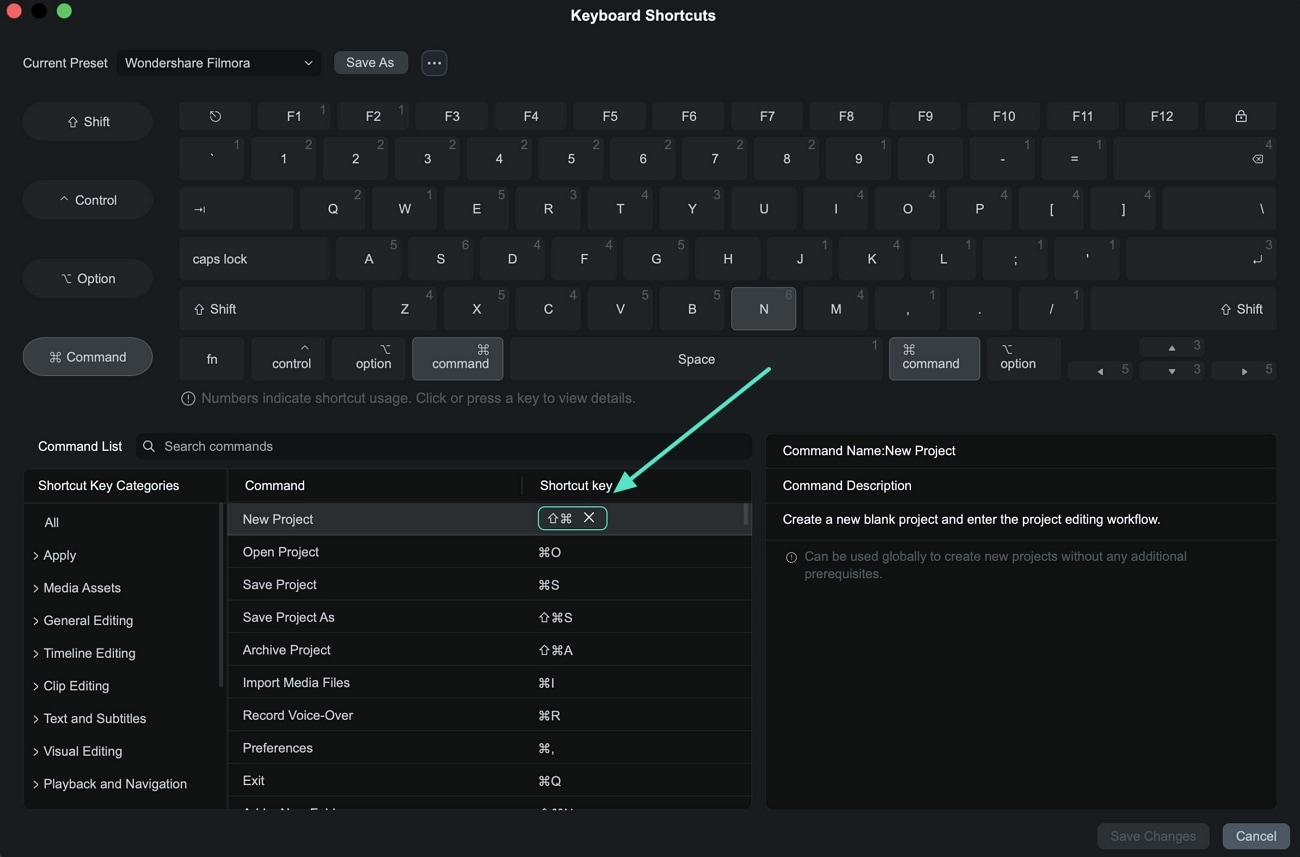Click the down arrow key on virtual keyboard
The height and width of the screenshot is (857, 1300).
pyautogui.click(x=1172, y=371)
